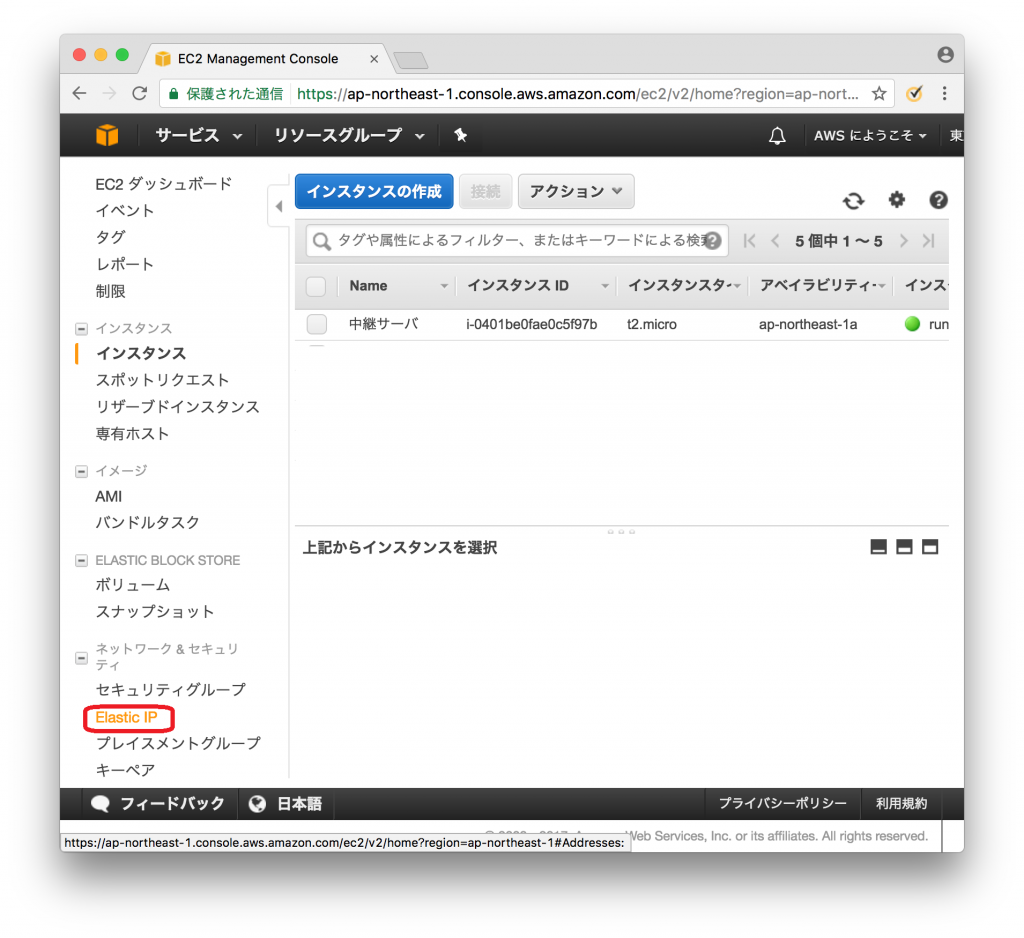Collapse the ネットワーク & セキュリティ section
The image size is (1024, 938).
(x=81, y=657)
